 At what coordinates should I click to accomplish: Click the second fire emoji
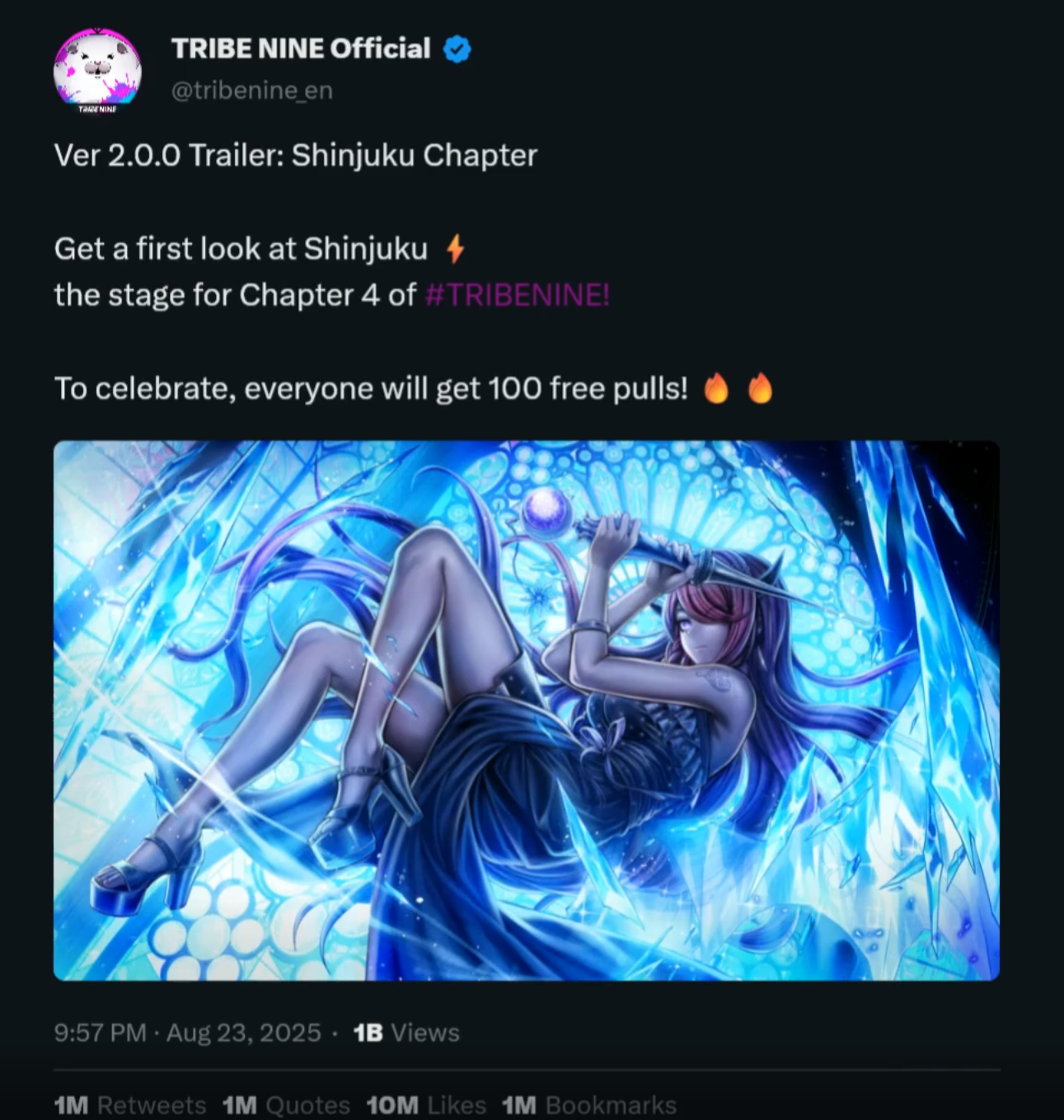[x=760, y=388]
